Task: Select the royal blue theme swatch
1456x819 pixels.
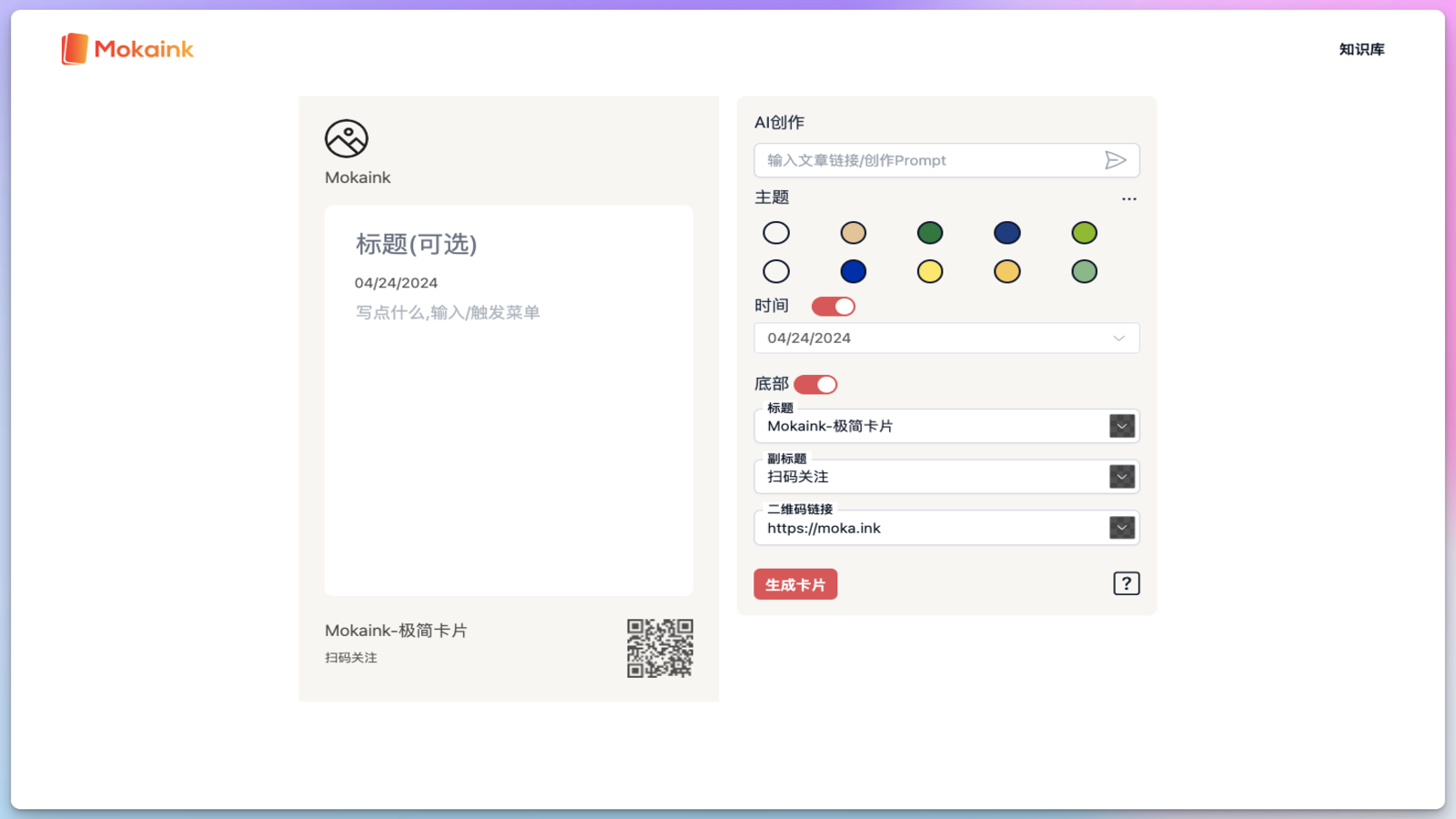Action: click(x=853, y=271)
